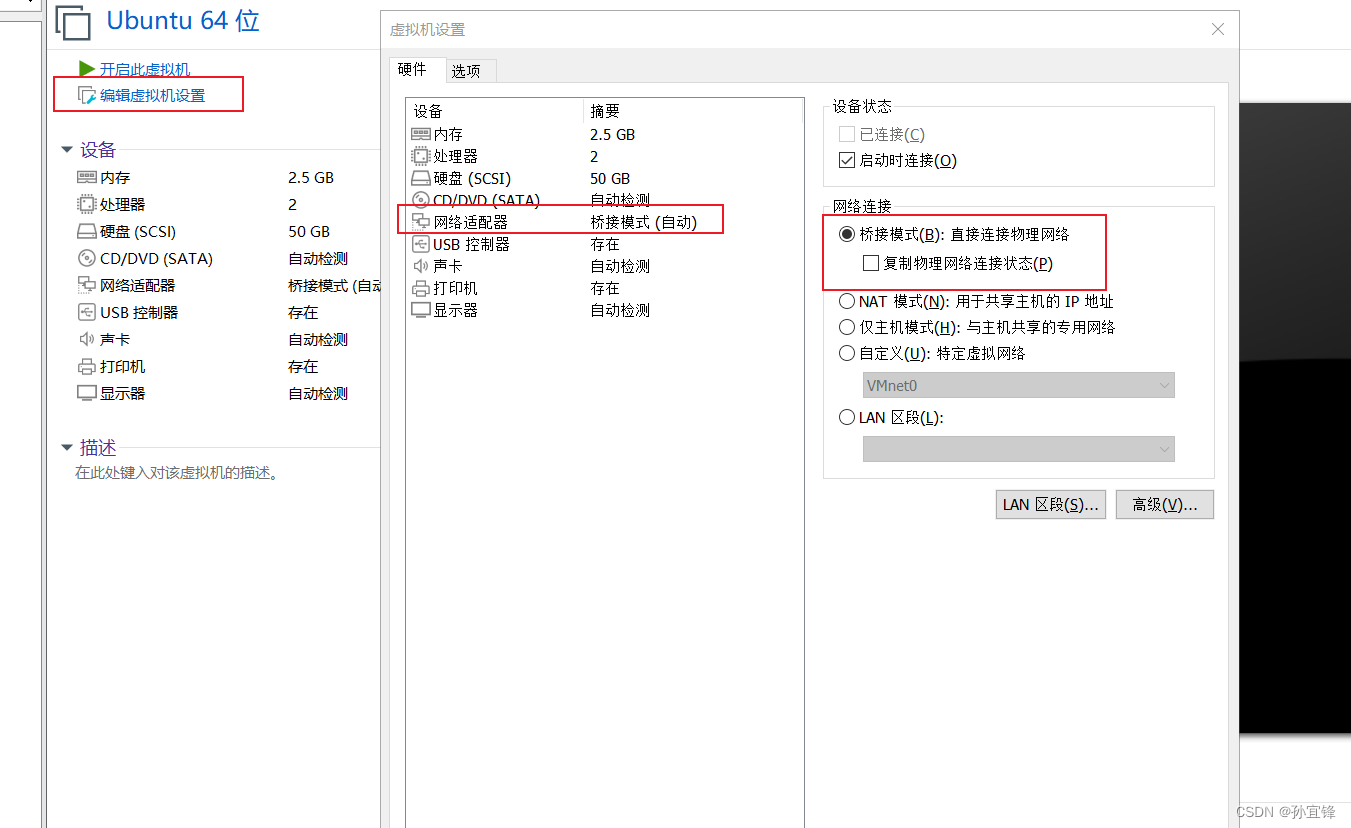This screenshot has height=828, width=1351.
Task: Click the Ubuntu 64 位 VM tab icon
Action: [74, 22]
